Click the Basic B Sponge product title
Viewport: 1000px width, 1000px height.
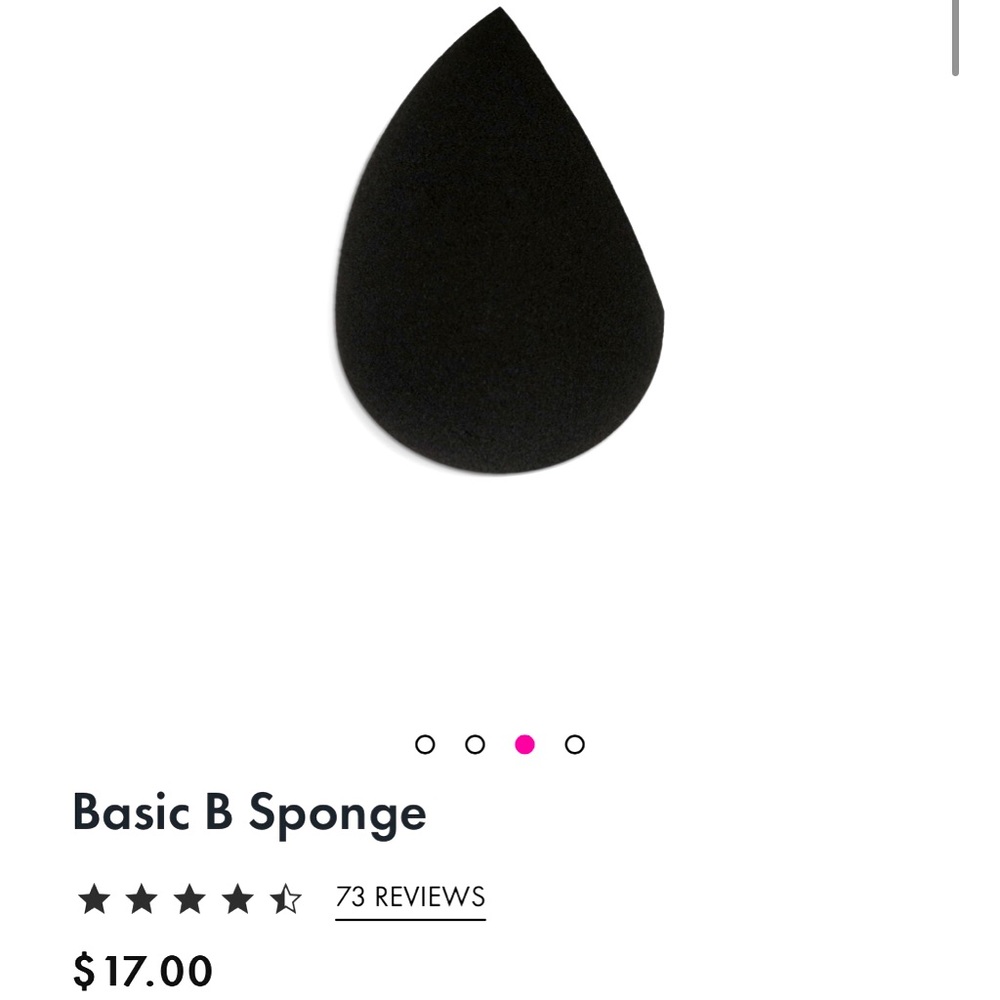coord(251,813)
